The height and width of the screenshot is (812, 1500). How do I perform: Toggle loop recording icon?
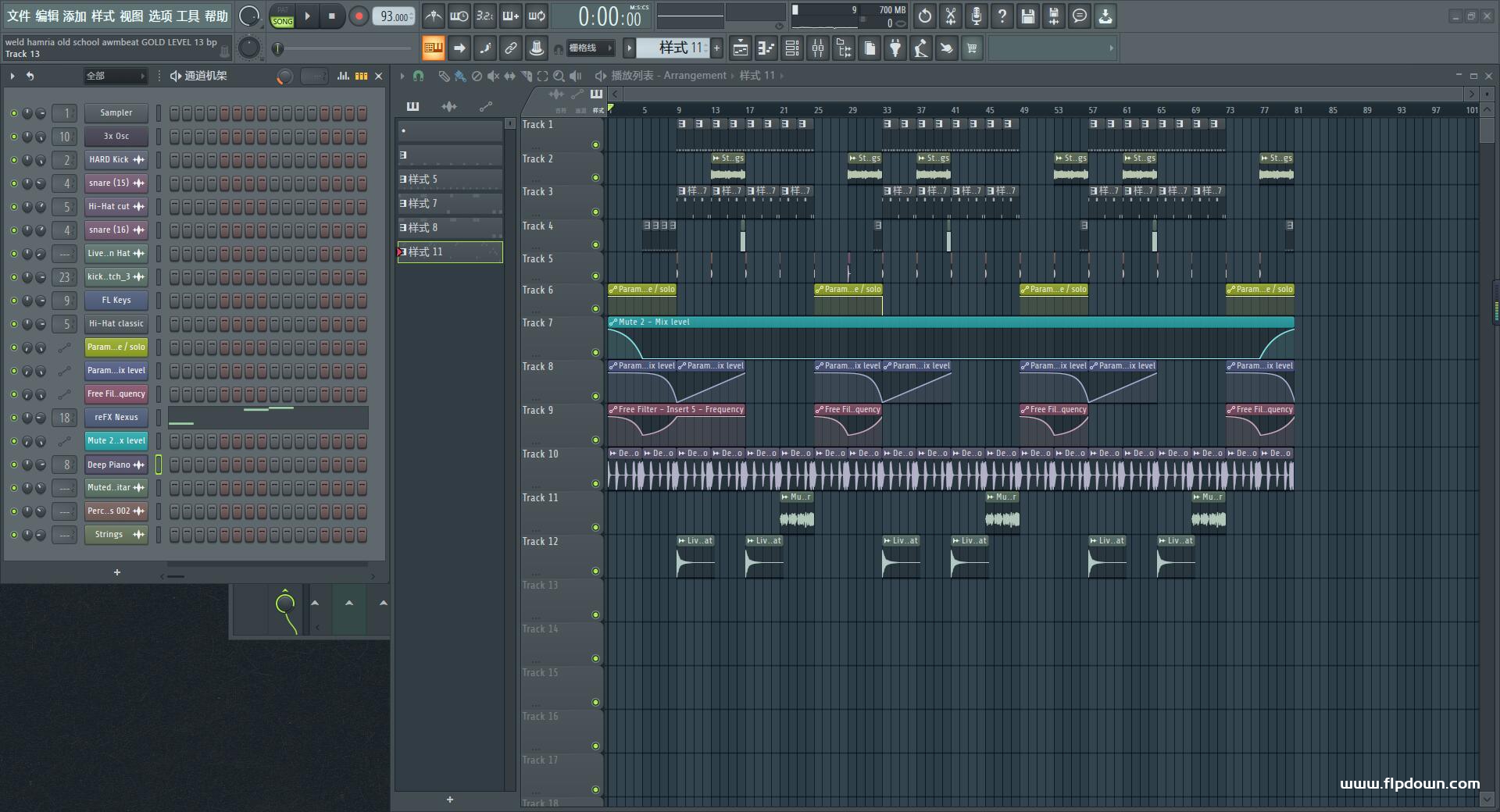(536, 16)
